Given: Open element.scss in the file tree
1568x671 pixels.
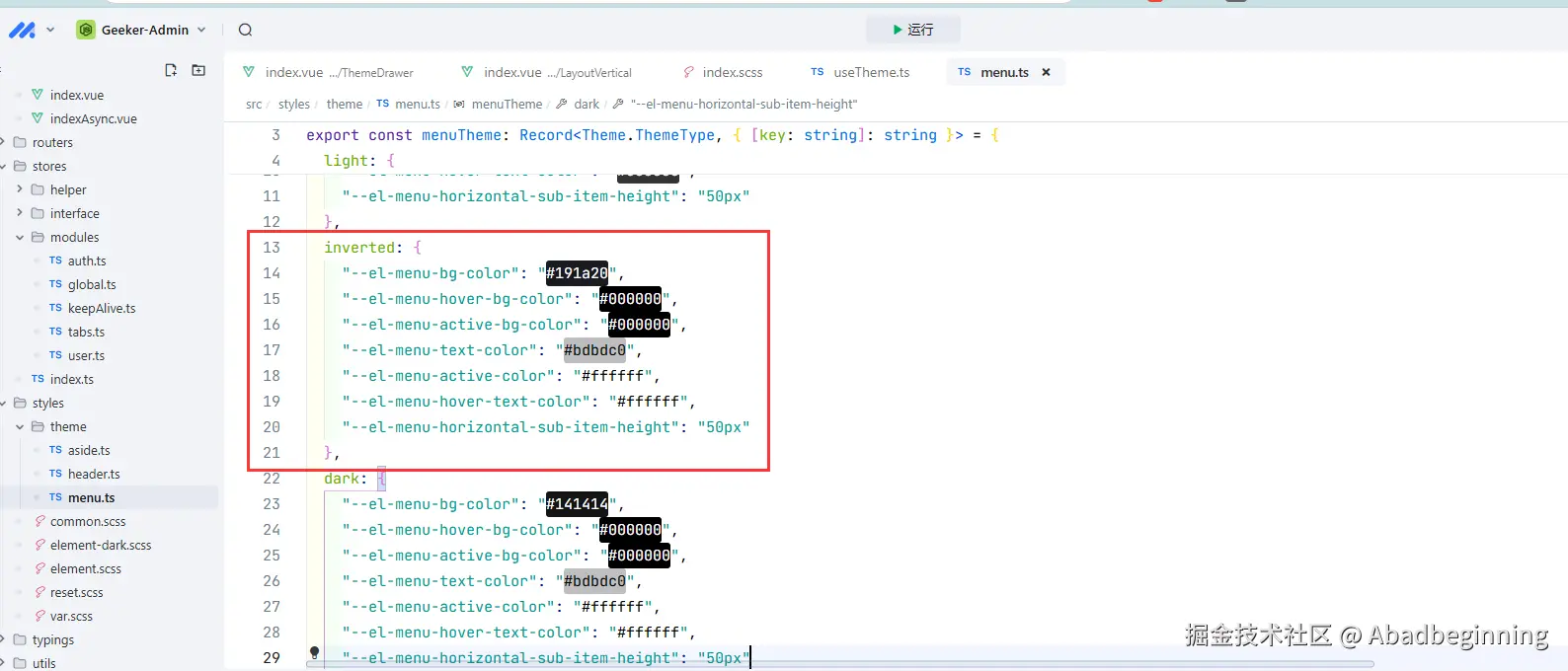Looking at the screenshot, I should [x=86, y=568].
